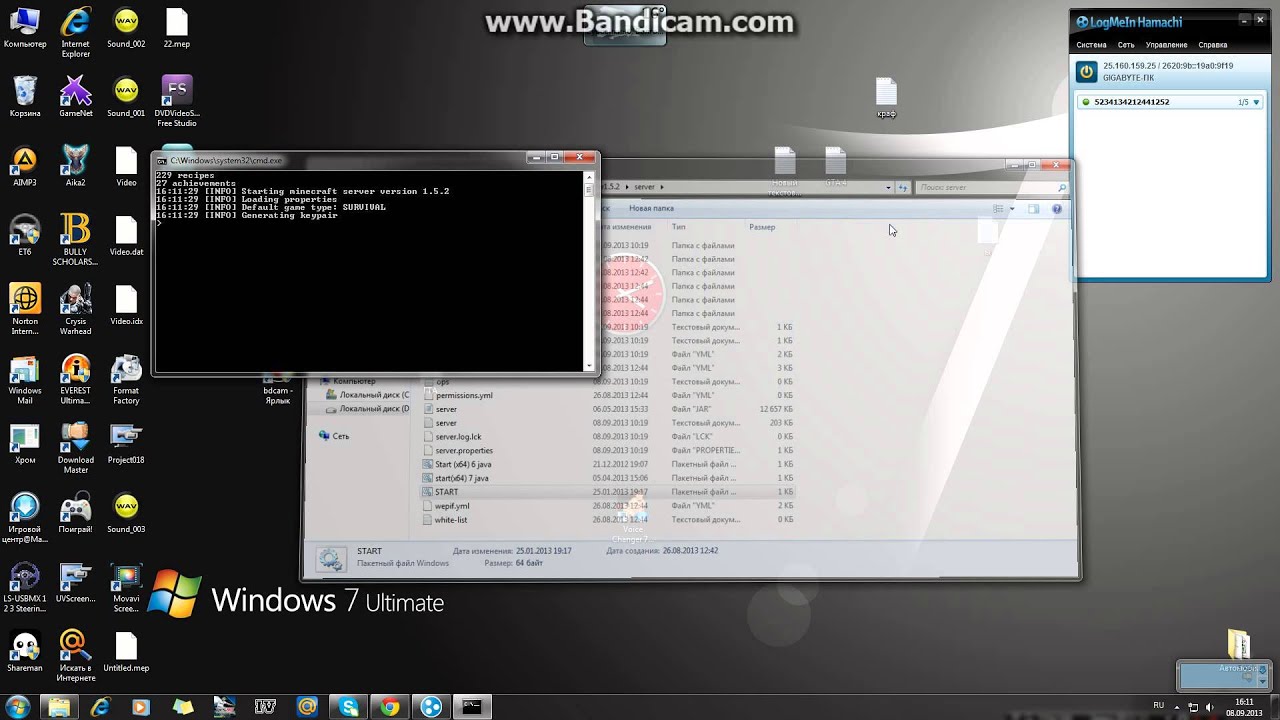Select the server.properties file
1280x720 pixels.
coord(464,451)
